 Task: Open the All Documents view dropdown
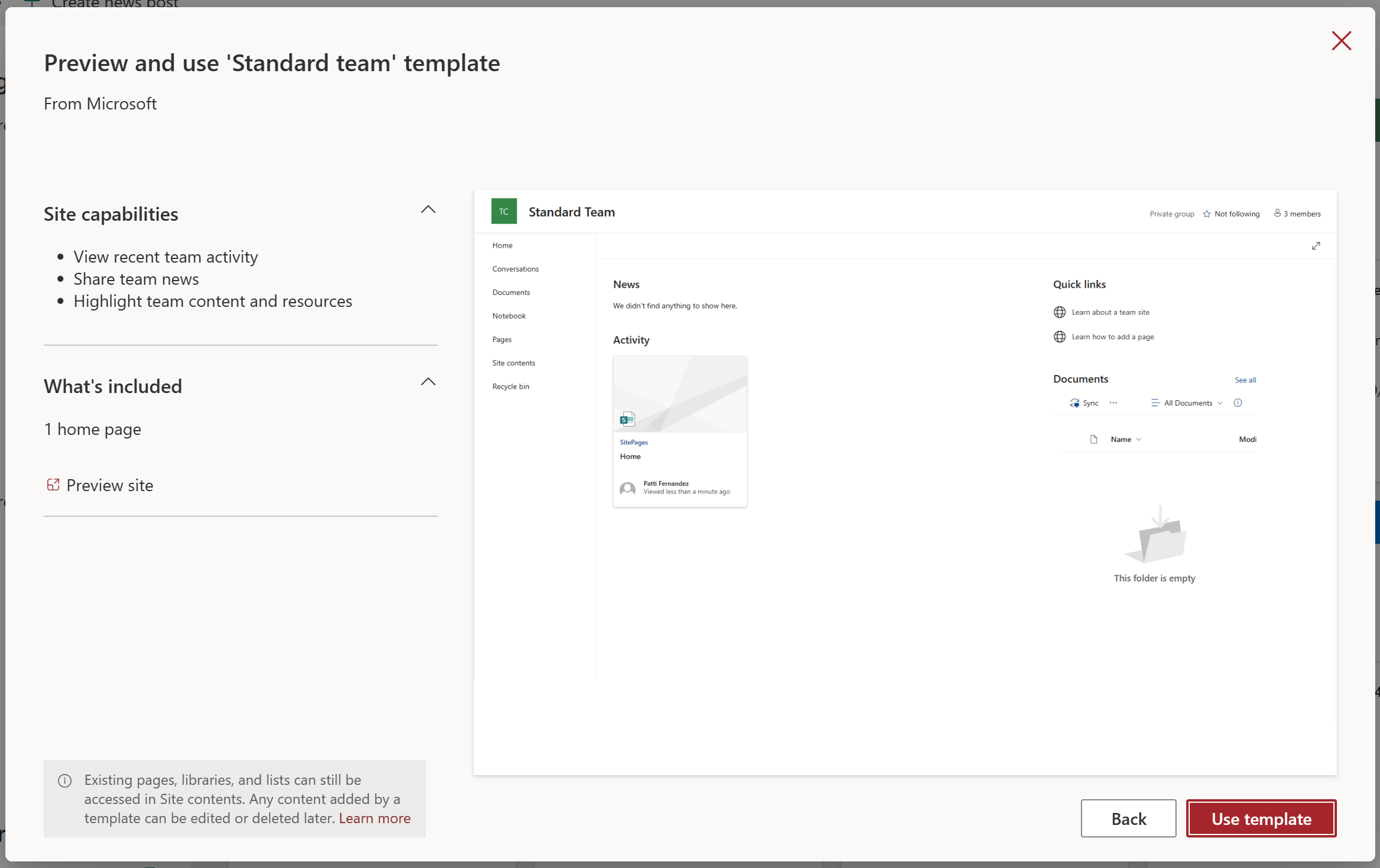pos(1187,403)
